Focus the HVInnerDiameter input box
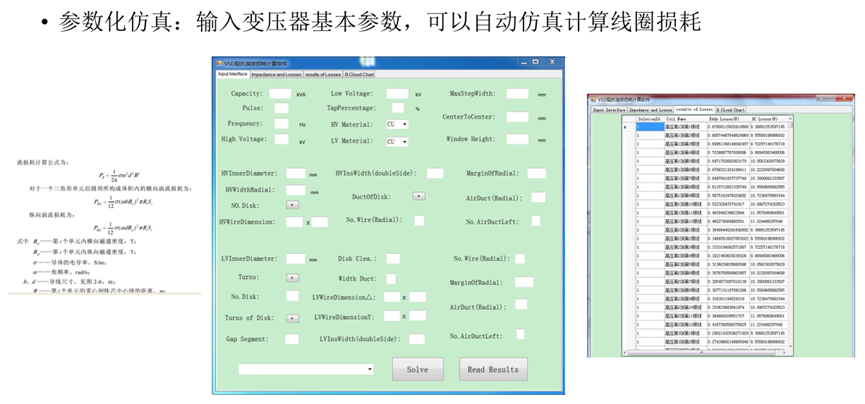This screenshot has width=865, height=404. (296, 174)
